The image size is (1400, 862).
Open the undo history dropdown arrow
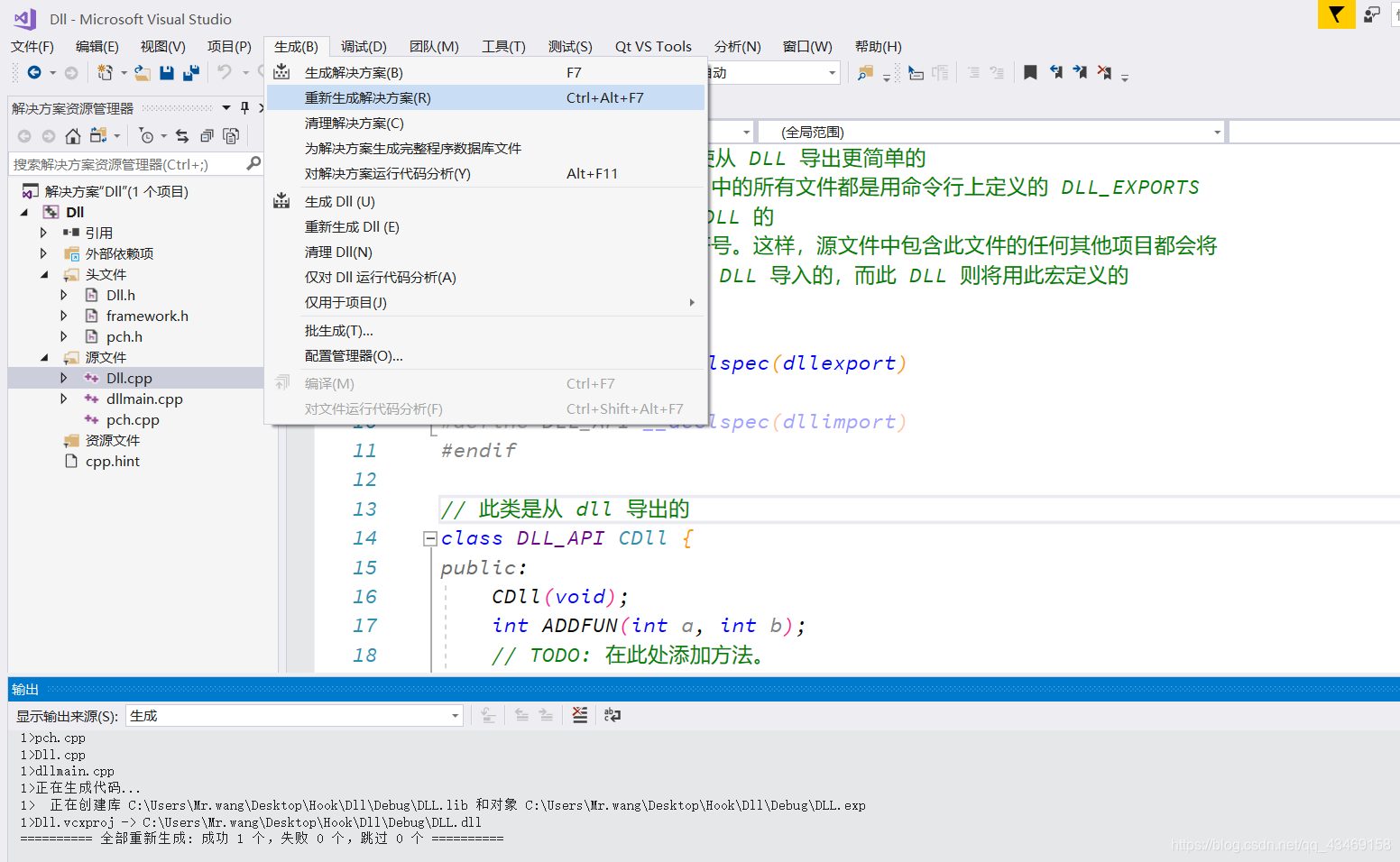click(x=245, y=72)
